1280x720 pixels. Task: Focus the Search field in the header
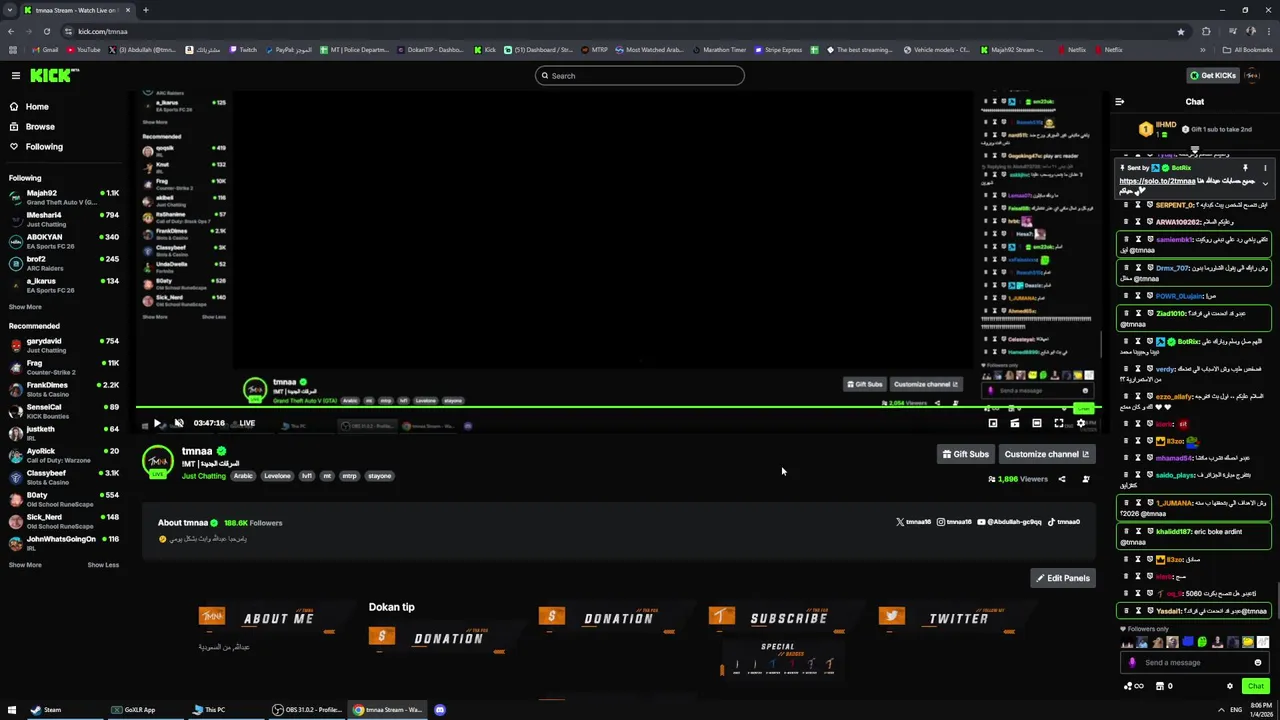(x=640, y=76)
